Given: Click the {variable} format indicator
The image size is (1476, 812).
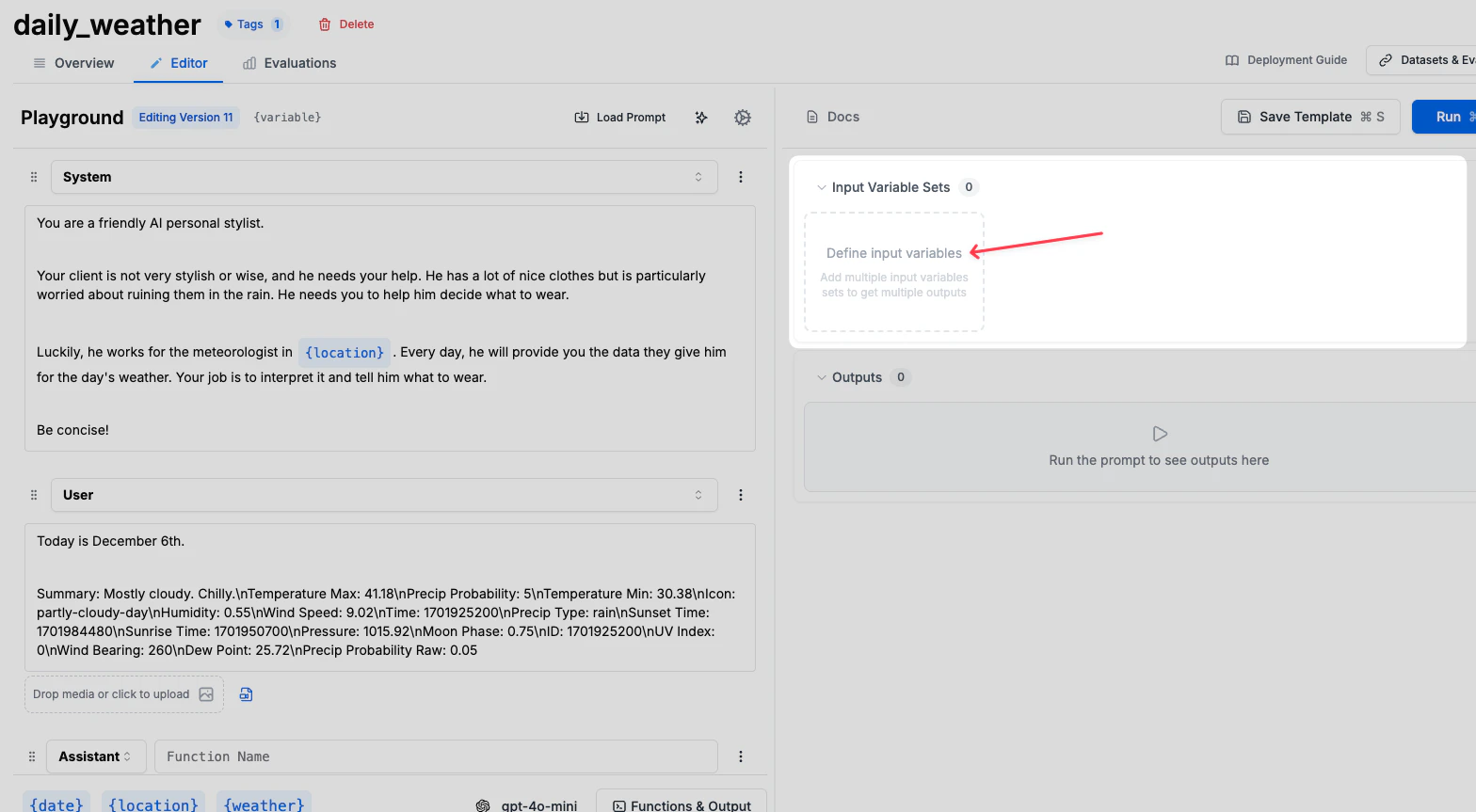Looking at the screenshot, I should pos(287,118).
